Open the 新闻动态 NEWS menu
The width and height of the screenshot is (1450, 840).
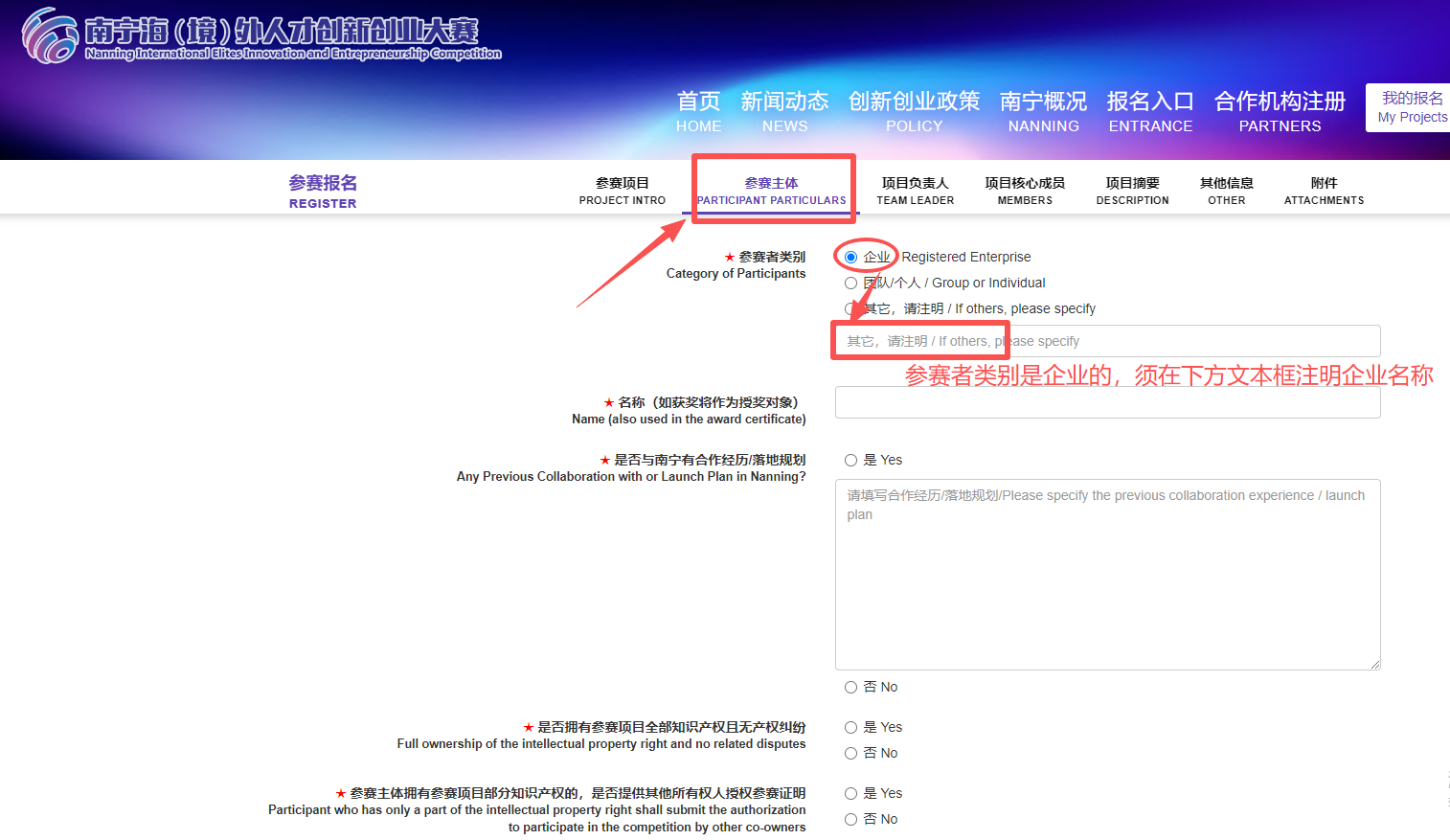[x=784, y=112]
